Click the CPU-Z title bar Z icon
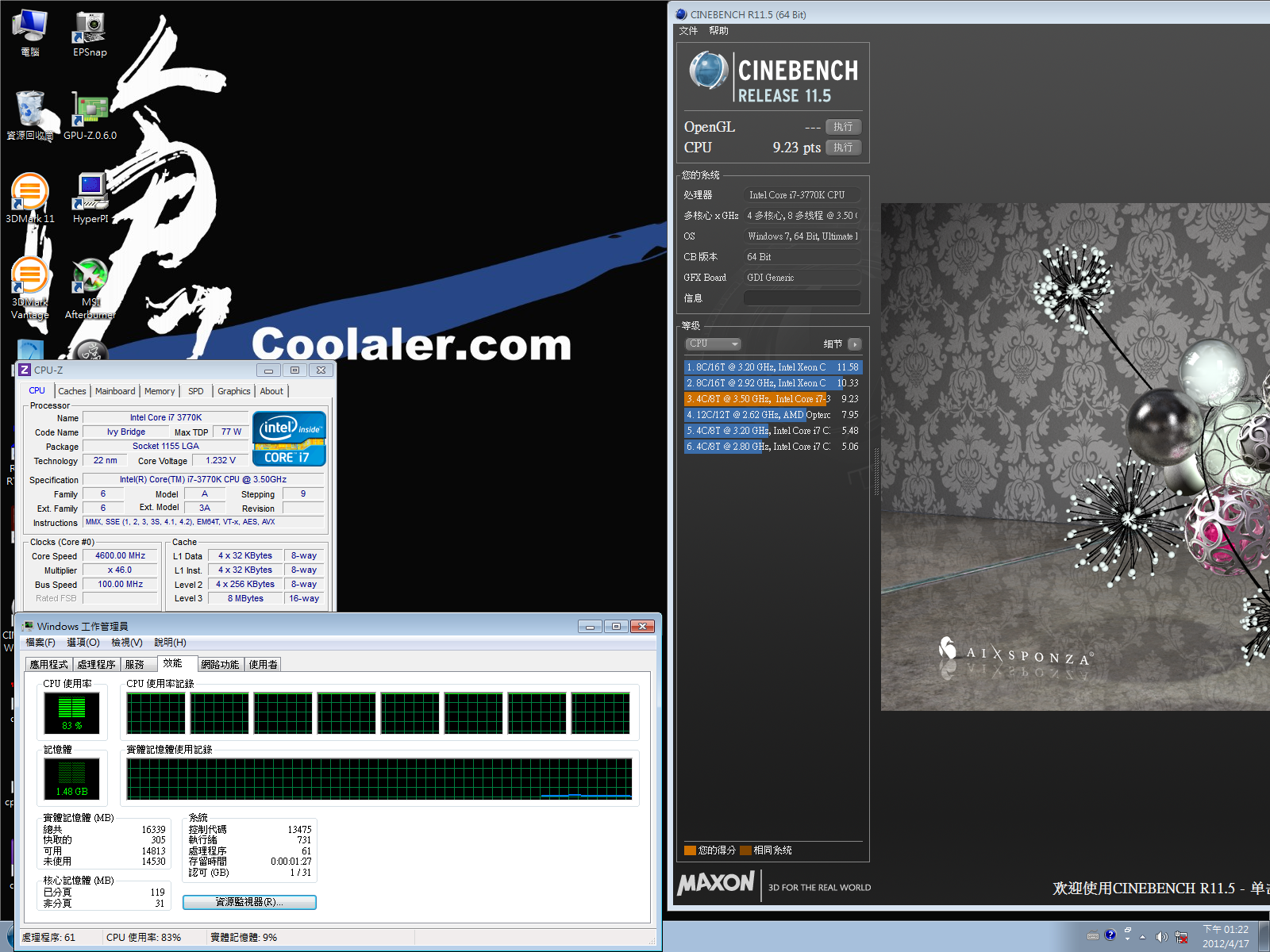Screen dimensions: 1270x952 pos(25,370)
